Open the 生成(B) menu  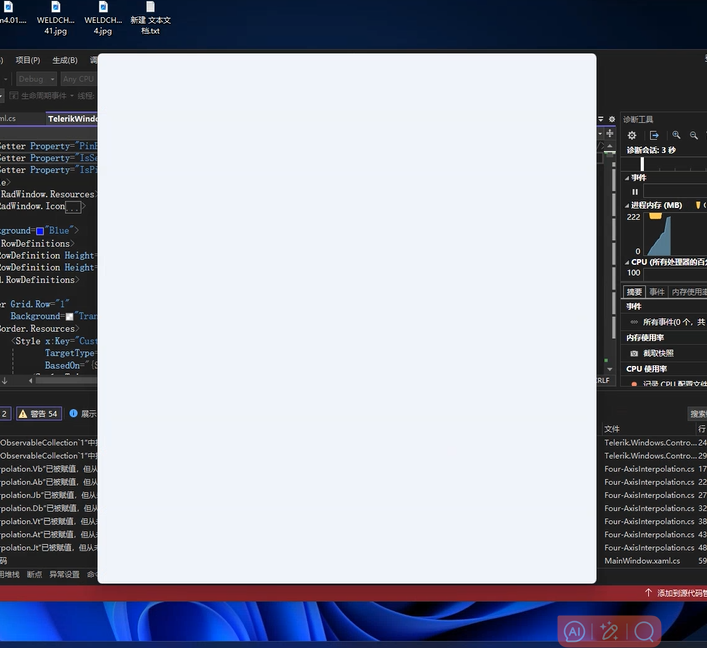point(64,60)
